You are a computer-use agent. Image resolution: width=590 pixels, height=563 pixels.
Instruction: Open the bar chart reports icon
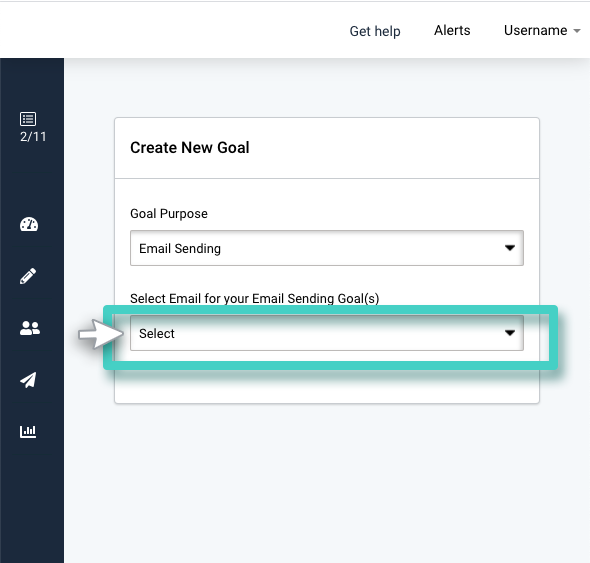tap(28, 431)
